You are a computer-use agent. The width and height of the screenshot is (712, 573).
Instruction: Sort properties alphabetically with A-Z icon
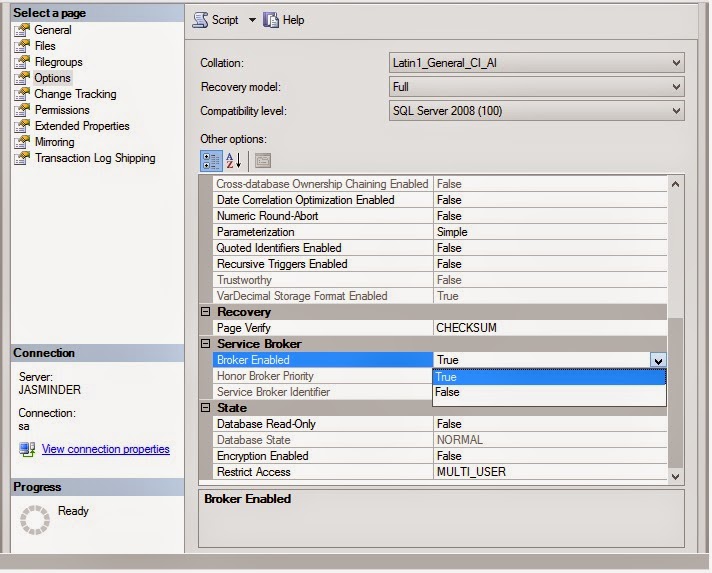pos(234,161)
